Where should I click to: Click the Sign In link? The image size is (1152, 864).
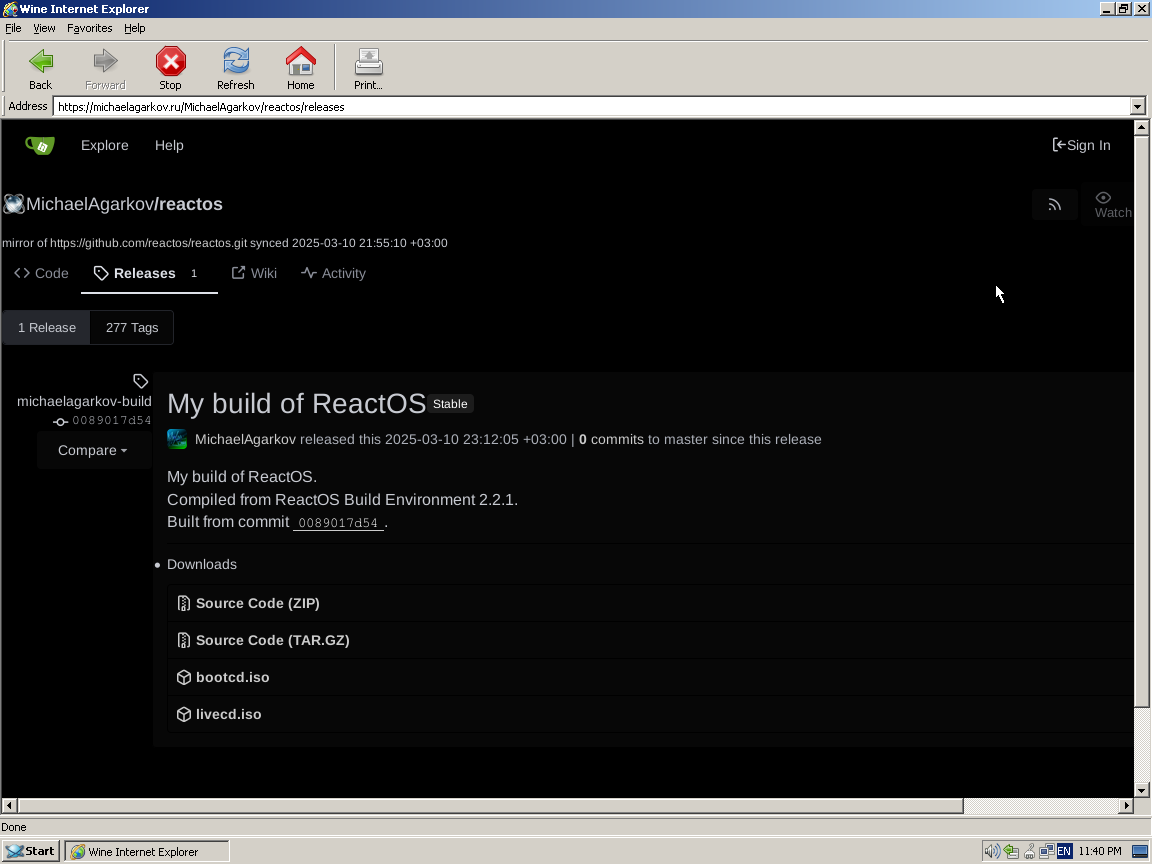(x=1081, y=145)
